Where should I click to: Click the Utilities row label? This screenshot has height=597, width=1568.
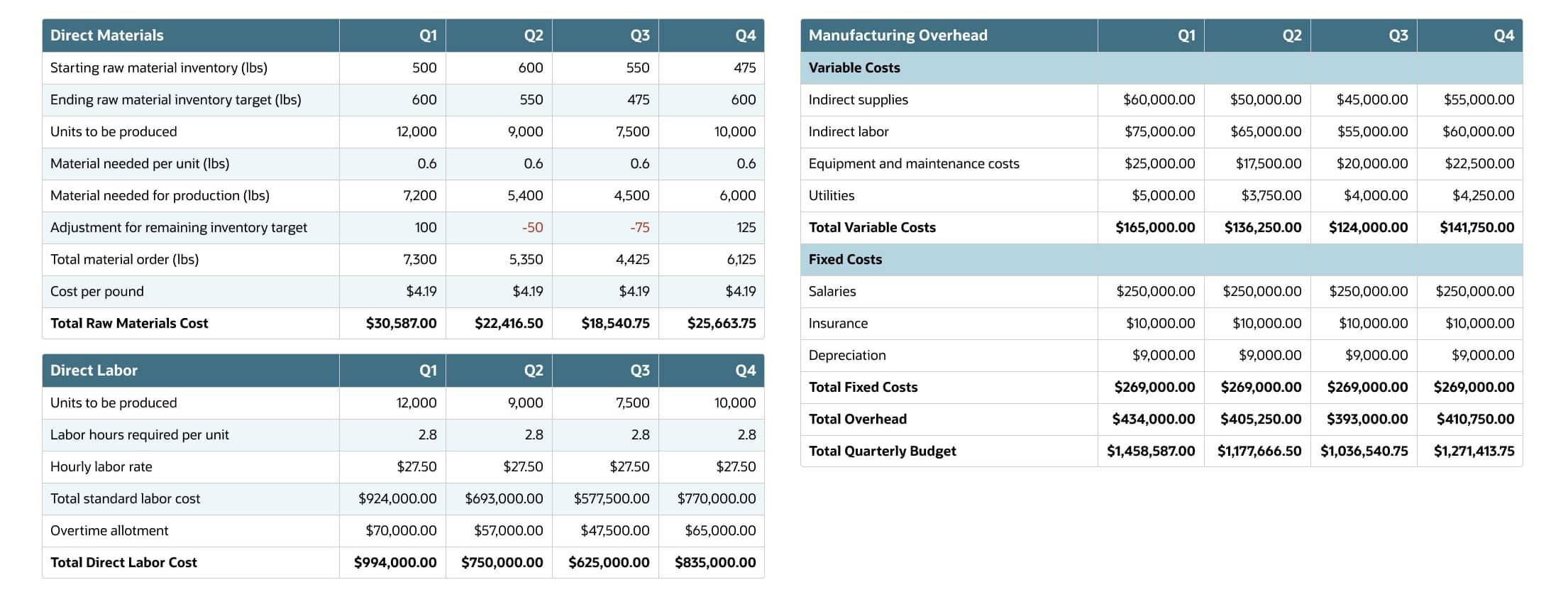[832, 196]
